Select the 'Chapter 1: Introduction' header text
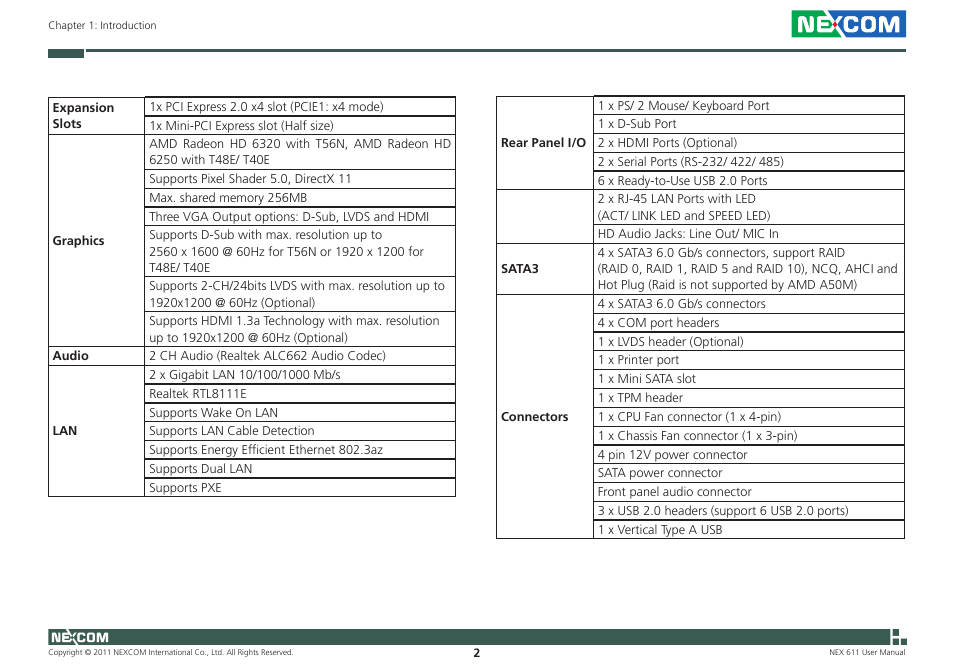The height and width of the screenshot is (672, 954). (102, 25)
